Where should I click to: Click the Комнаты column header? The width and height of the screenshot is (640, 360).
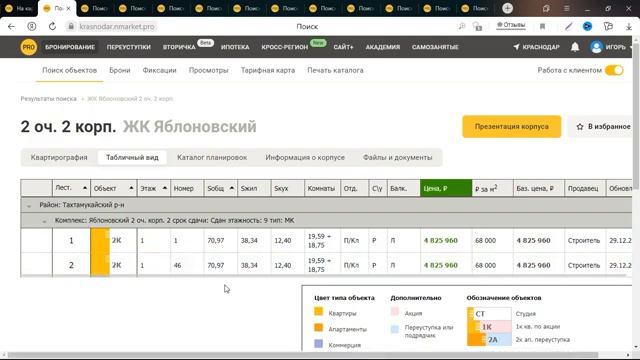coord(322,188)
